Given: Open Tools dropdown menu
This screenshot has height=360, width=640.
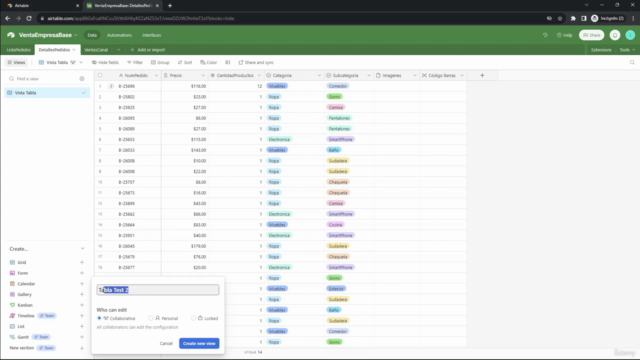Looking at the screenshot, I should pyautogui.click(x=627, y=50).
